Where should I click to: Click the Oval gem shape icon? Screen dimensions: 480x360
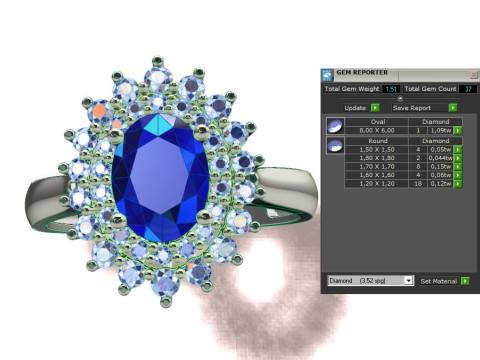tap(335, 126)
